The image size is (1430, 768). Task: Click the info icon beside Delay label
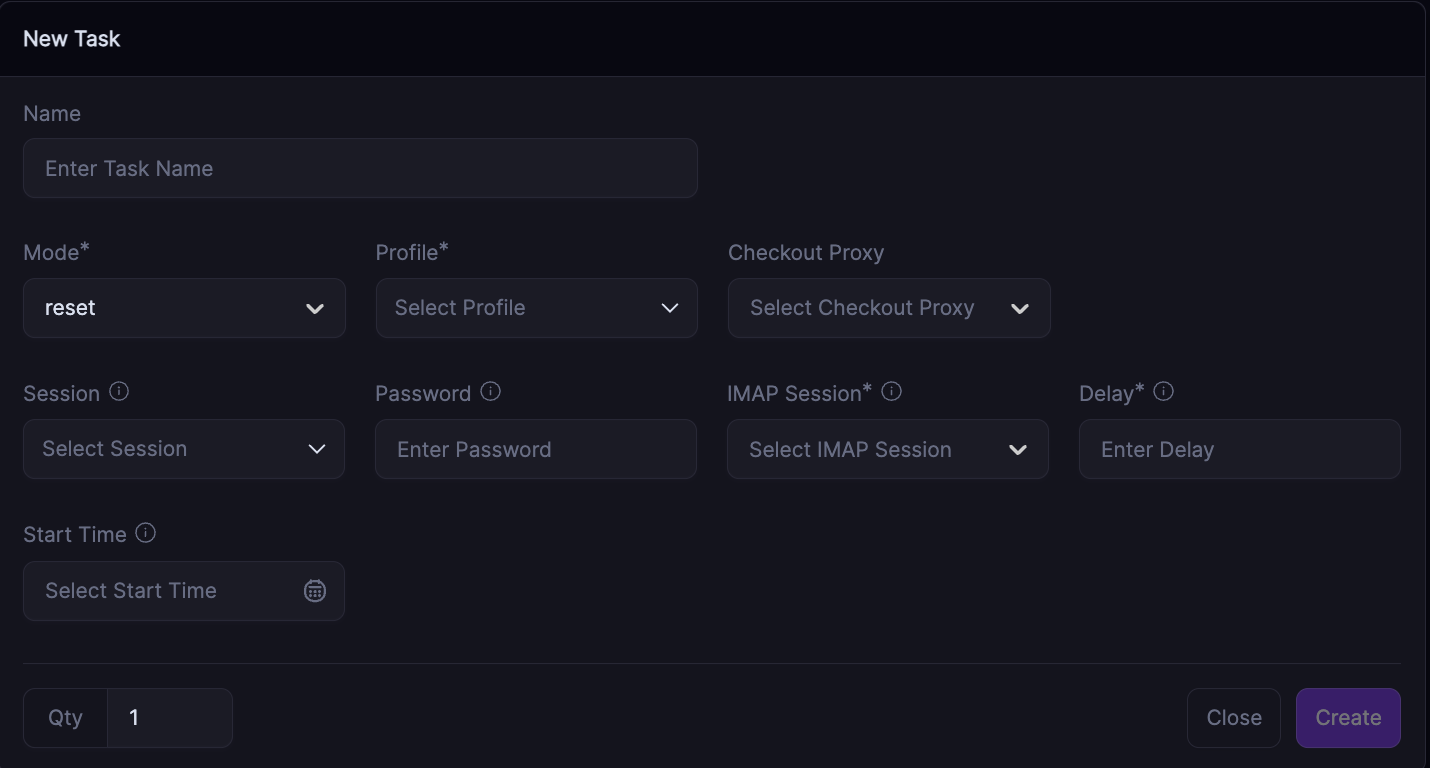click(x=1163, y=391)
